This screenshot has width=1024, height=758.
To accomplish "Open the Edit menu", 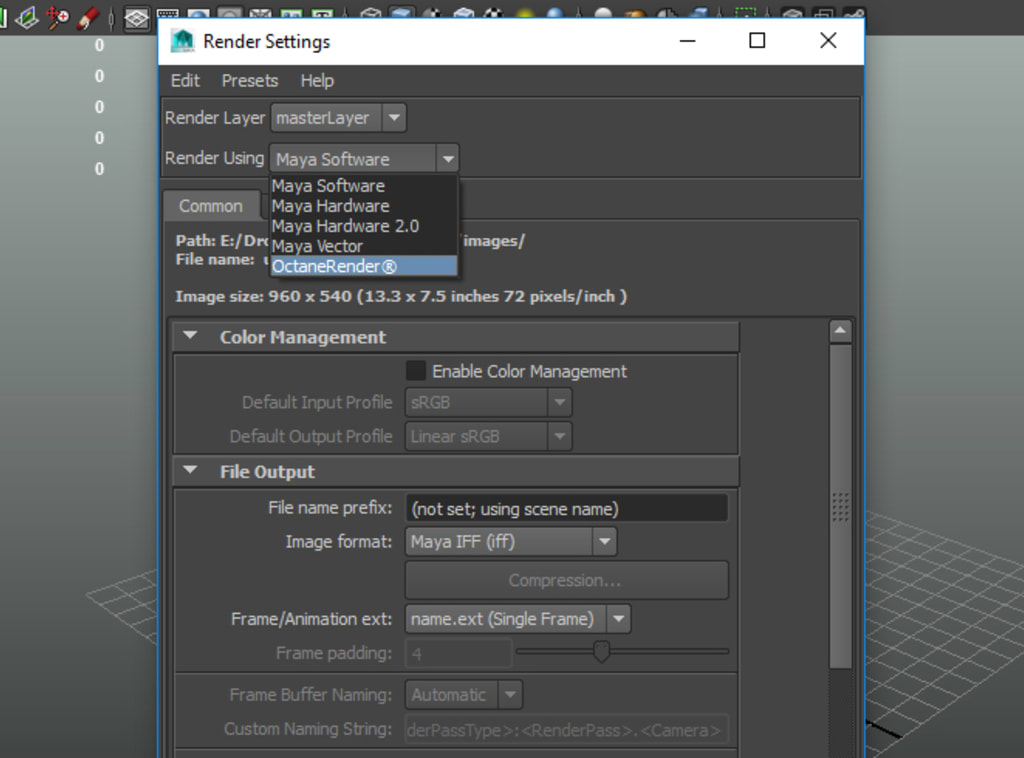I will 185,81.
